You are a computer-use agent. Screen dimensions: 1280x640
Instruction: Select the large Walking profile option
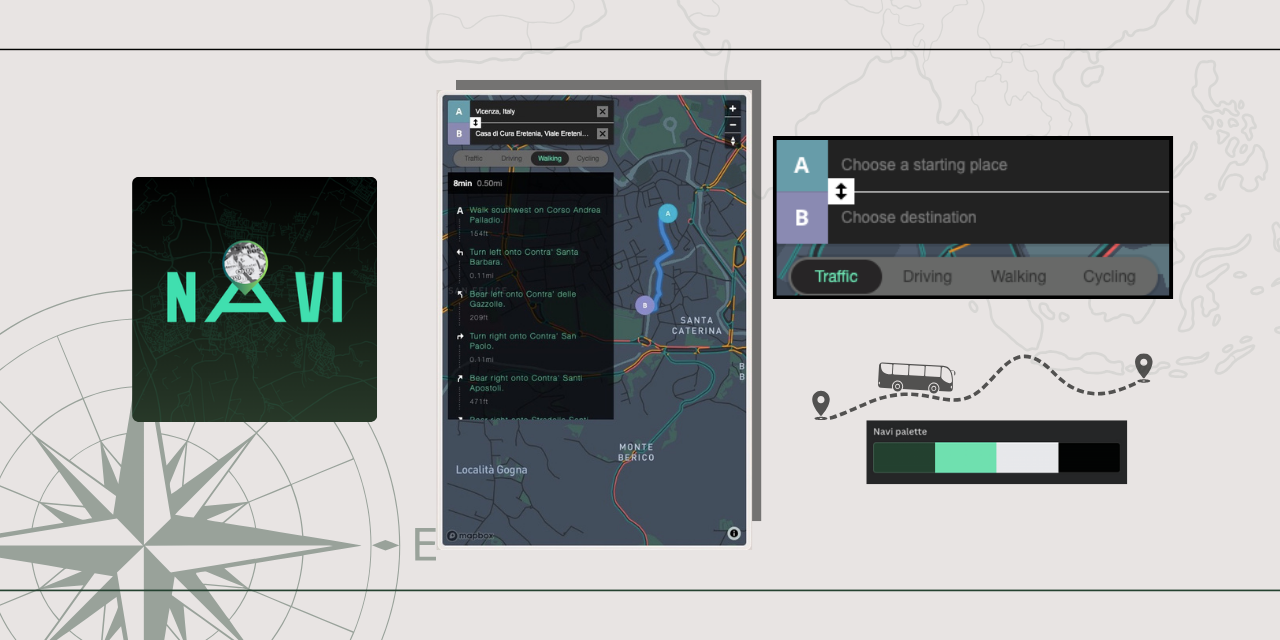(1018, 277)
